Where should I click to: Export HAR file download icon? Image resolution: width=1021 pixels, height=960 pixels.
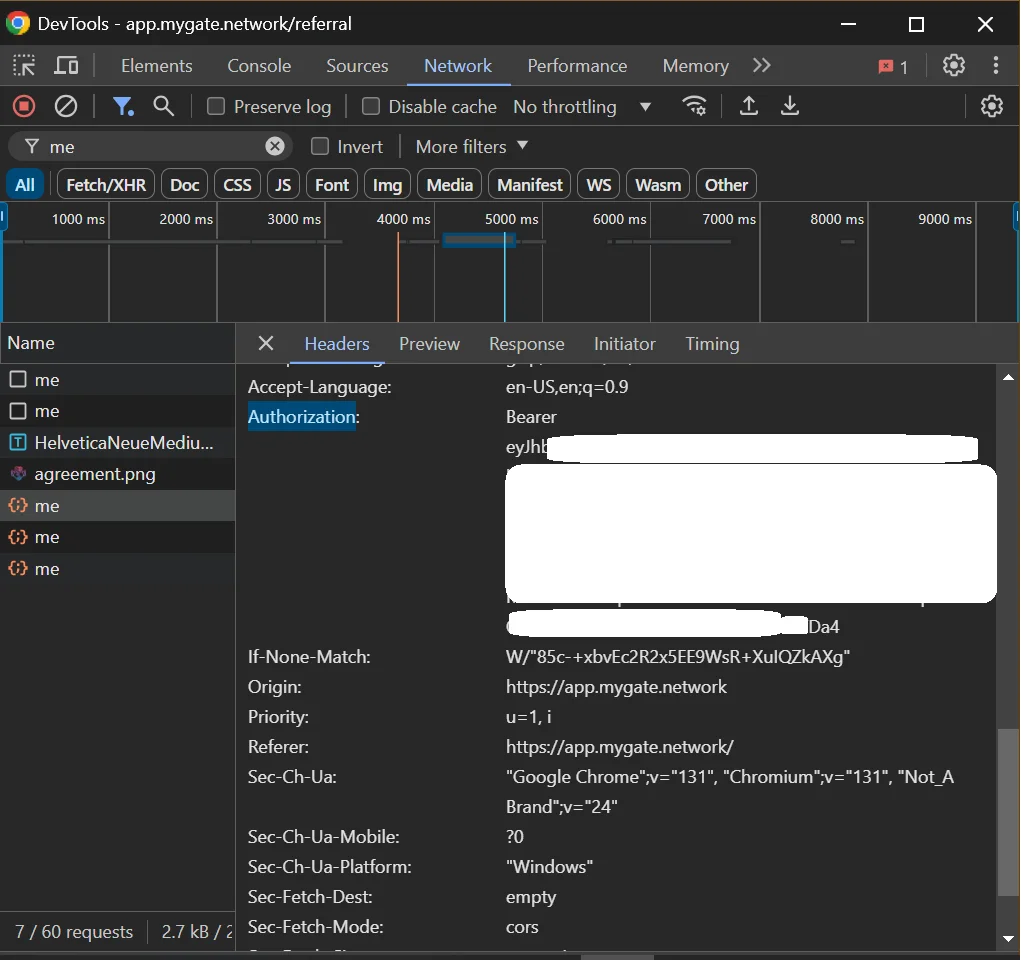pos(790,106)
